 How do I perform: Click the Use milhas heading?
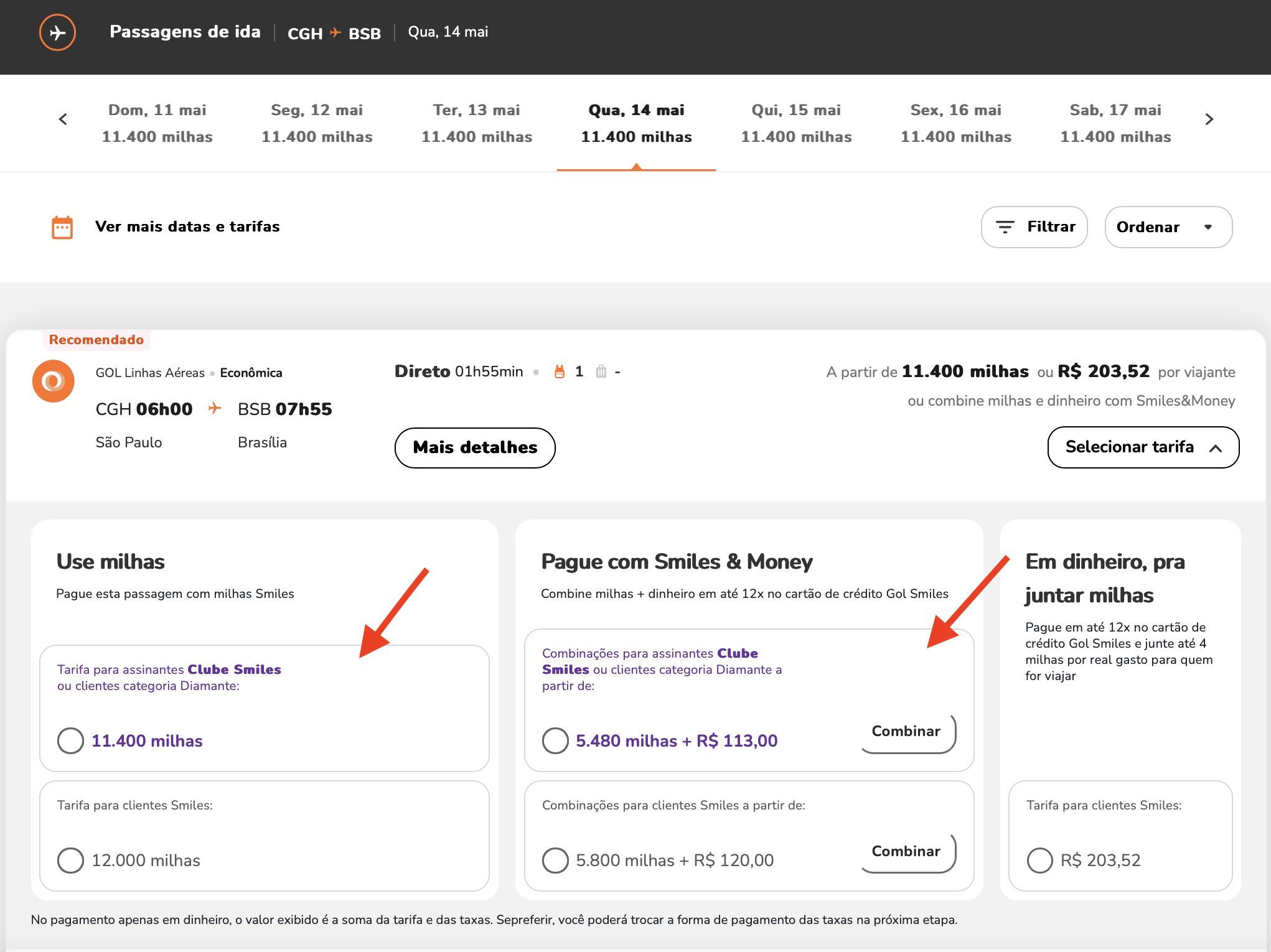click(110, 561)
